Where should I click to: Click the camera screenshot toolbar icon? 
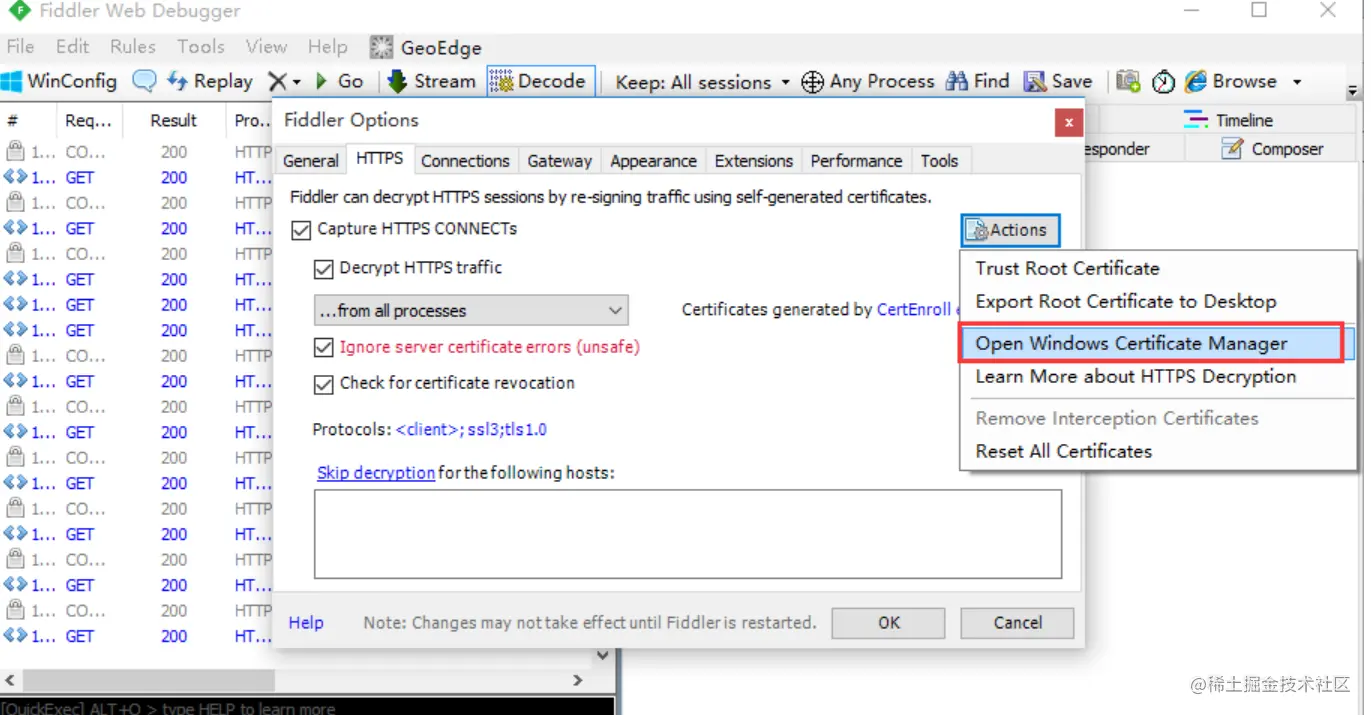(x=1128, y=81)
